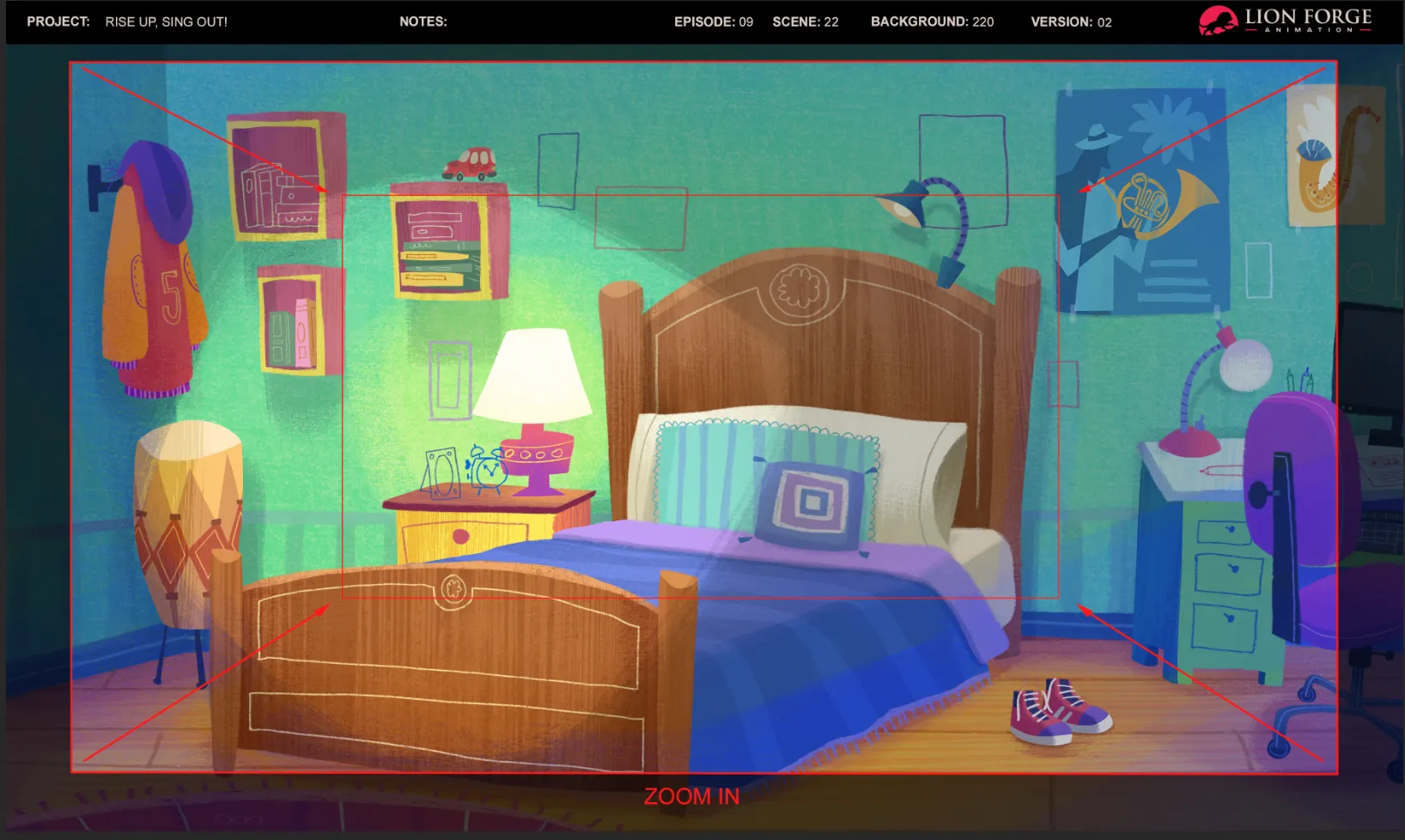Click the project name RISE UP, SING OUT!
Image resolution: width=1405 pixels, height=840 pixels.
[167, 21]
